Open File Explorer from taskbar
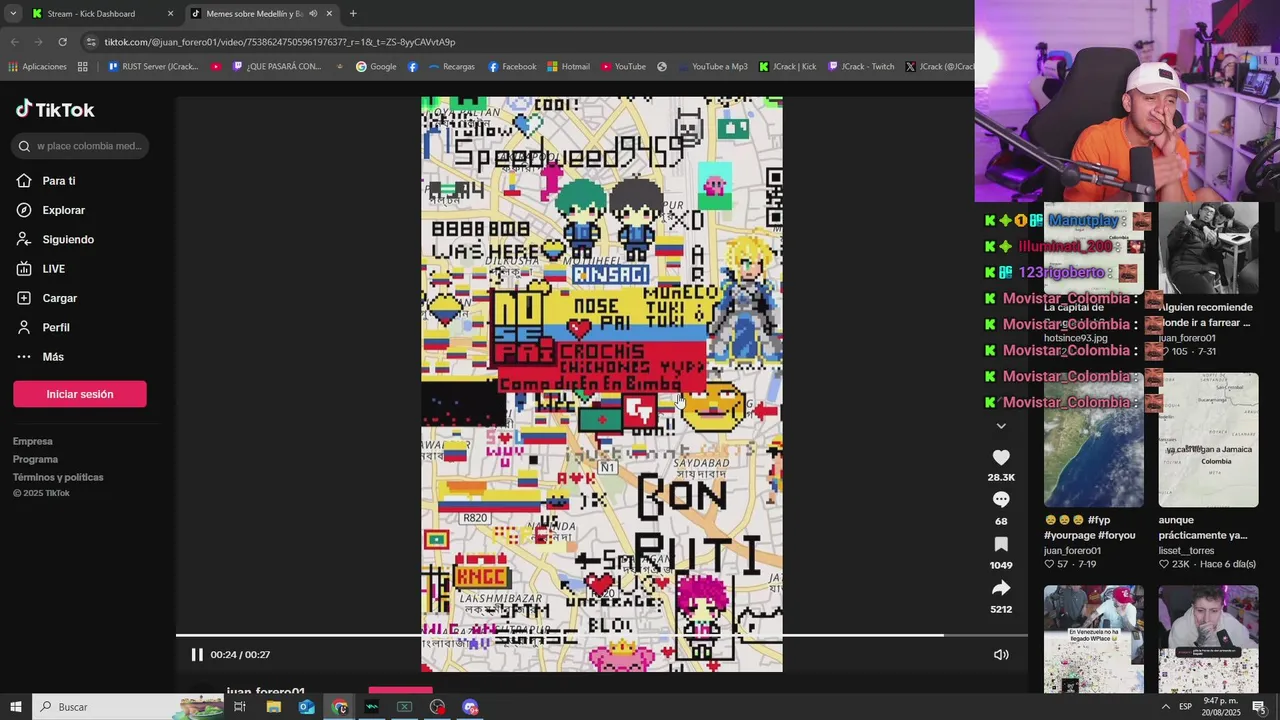Image resolution: width=1280 pixels, height=720 pixels. pos(273,707)
